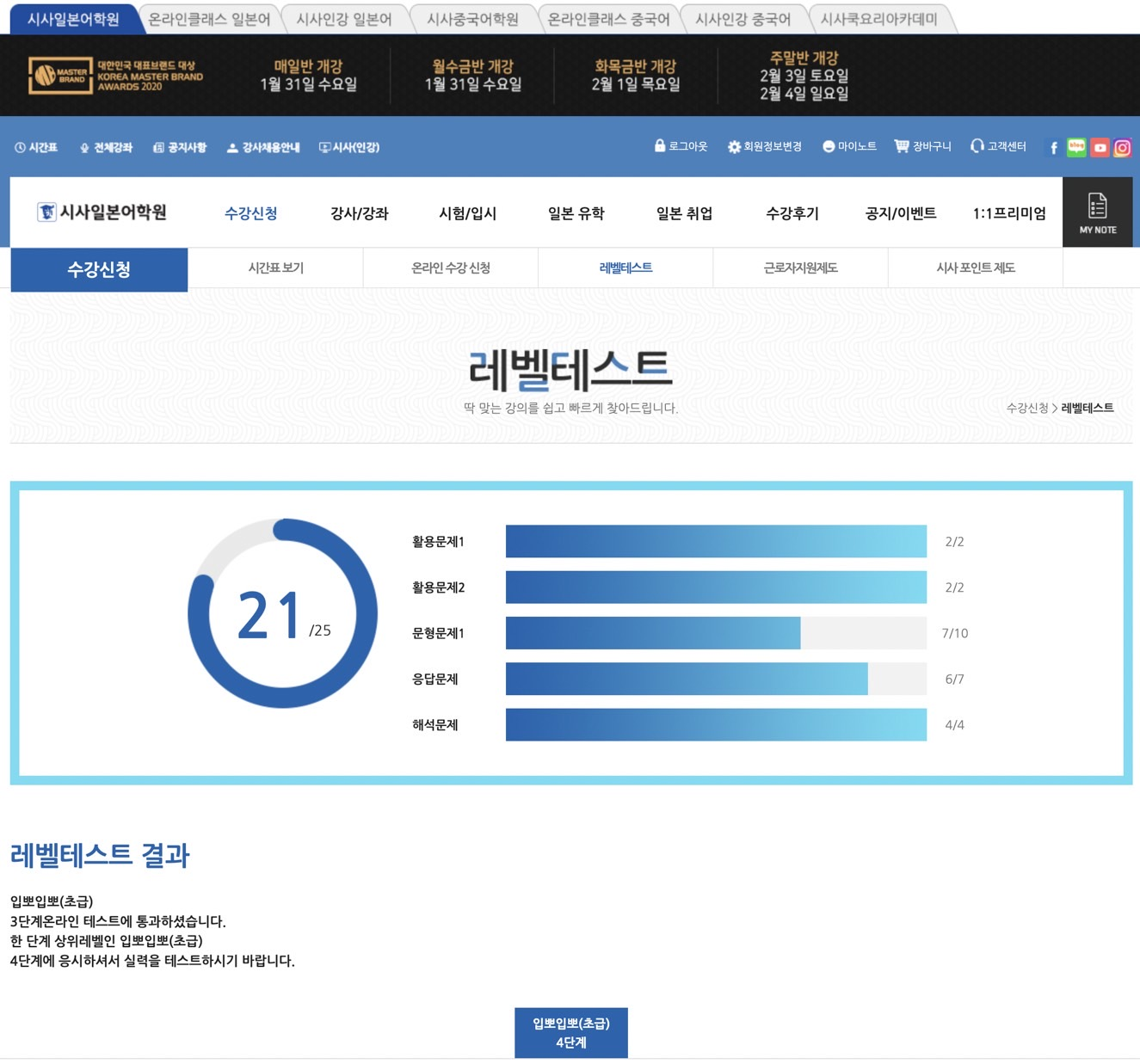Switch to 온라인클래스 일본어 top tab
Image resolution: width=1140 pixels, height=1064 pixels.
209,19
